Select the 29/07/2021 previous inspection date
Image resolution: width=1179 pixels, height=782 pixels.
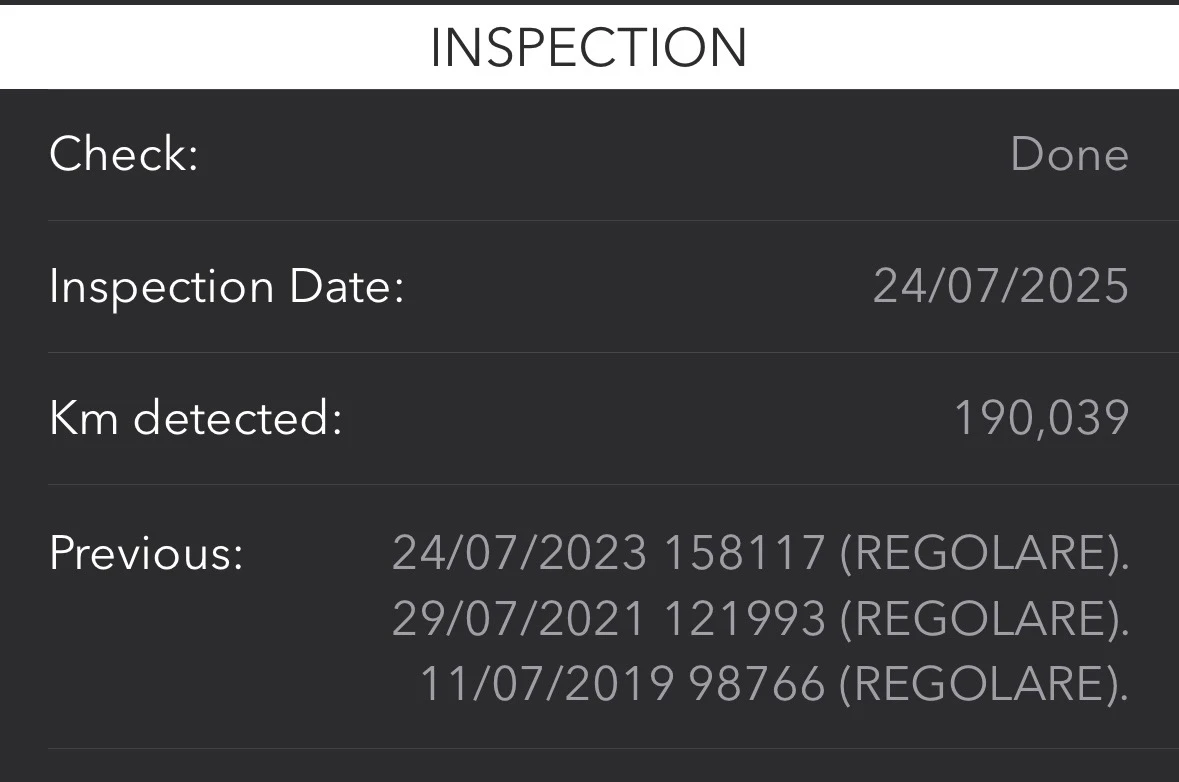pyautogui.click(x=519, y=619)
